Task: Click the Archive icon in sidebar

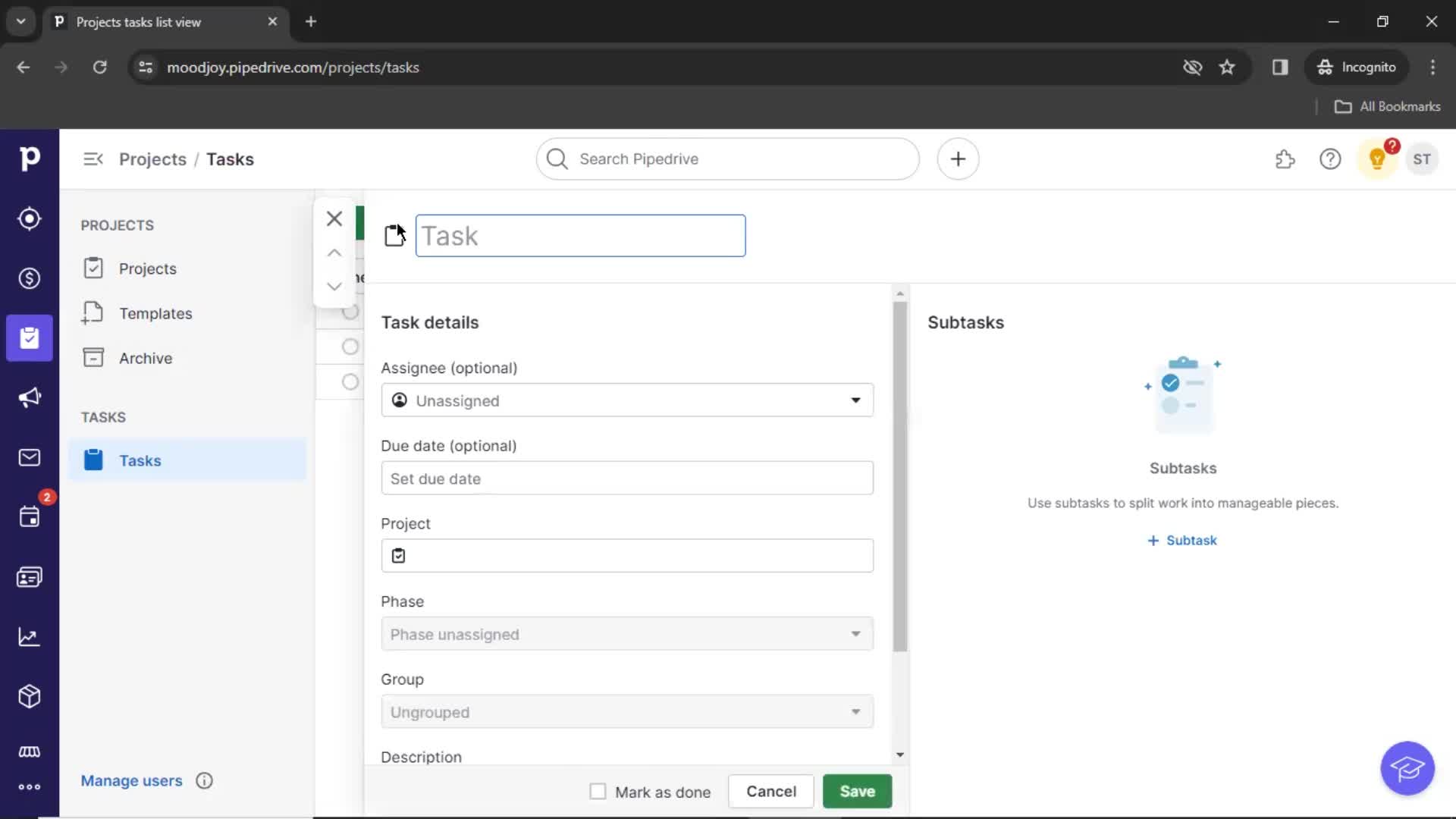Action: (x=93, y=358)
